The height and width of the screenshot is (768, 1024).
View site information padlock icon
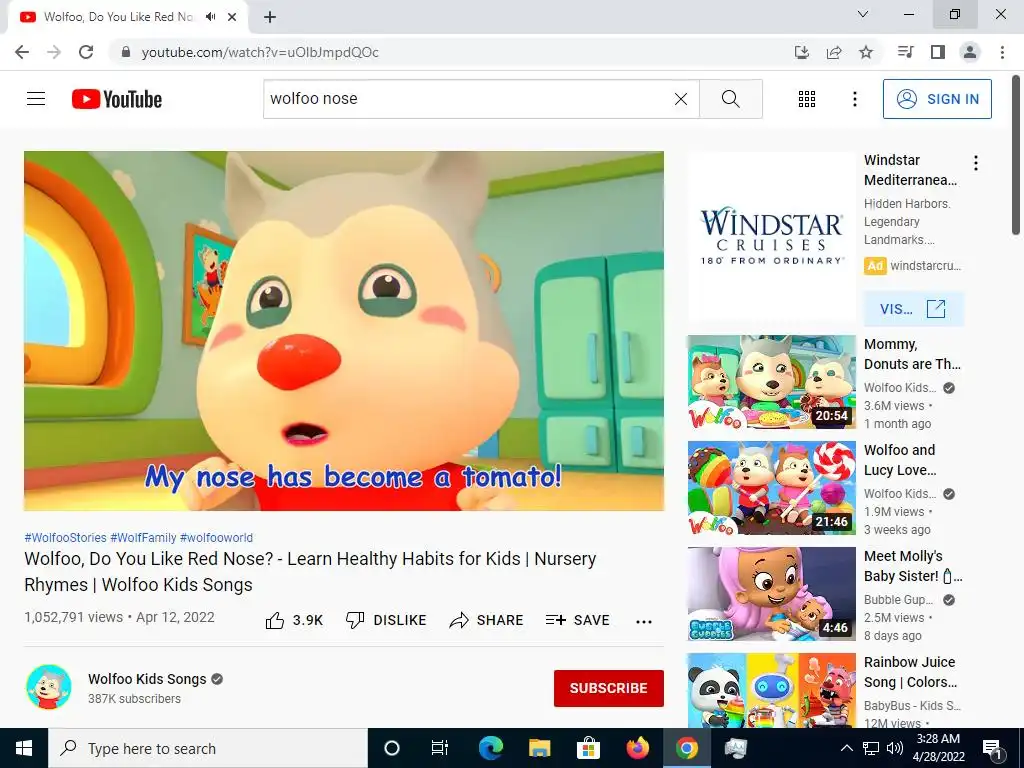tap(126, 52)
